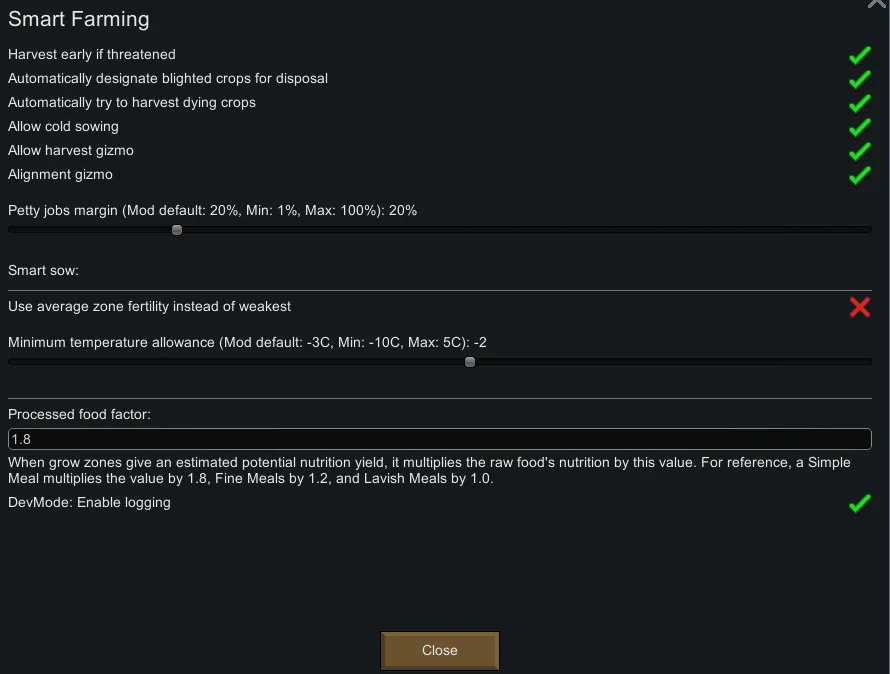Click the Smart Farming title heading
This screenshot has height=674, width=890.
coord(78,19)
